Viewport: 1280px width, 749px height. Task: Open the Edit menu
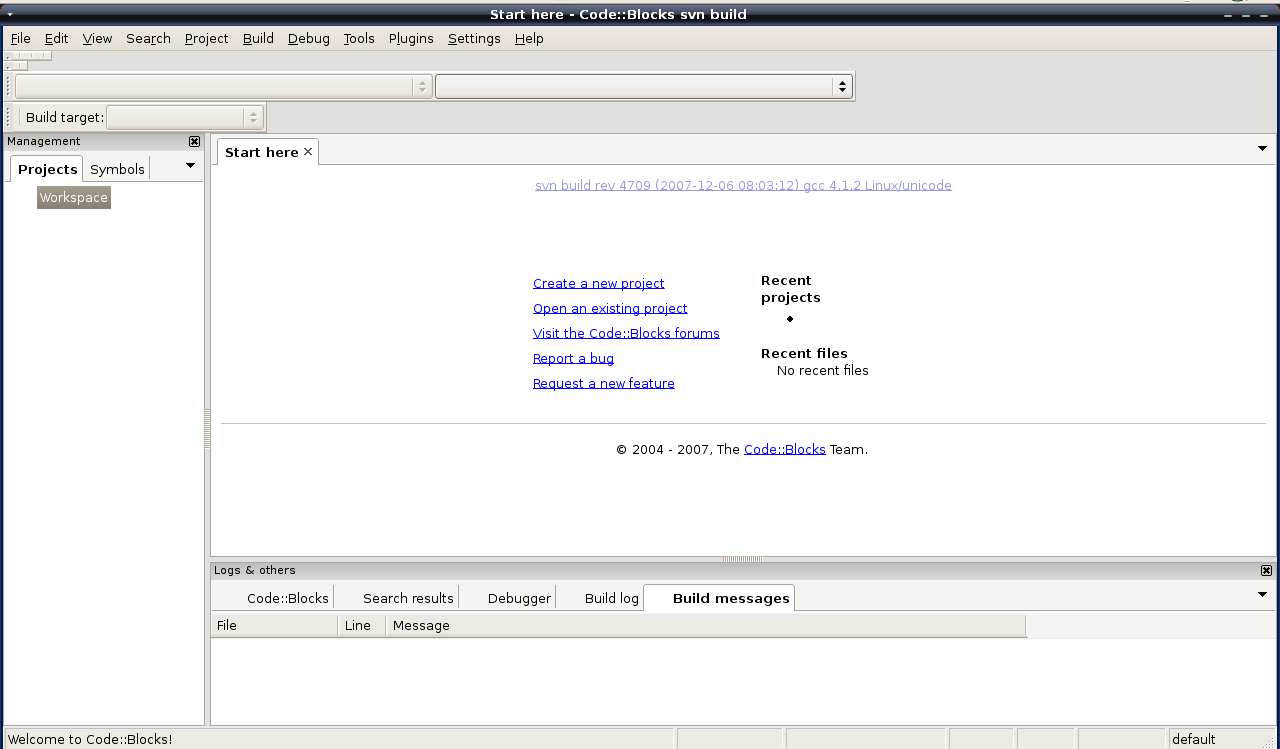click(x=56, y=38)
